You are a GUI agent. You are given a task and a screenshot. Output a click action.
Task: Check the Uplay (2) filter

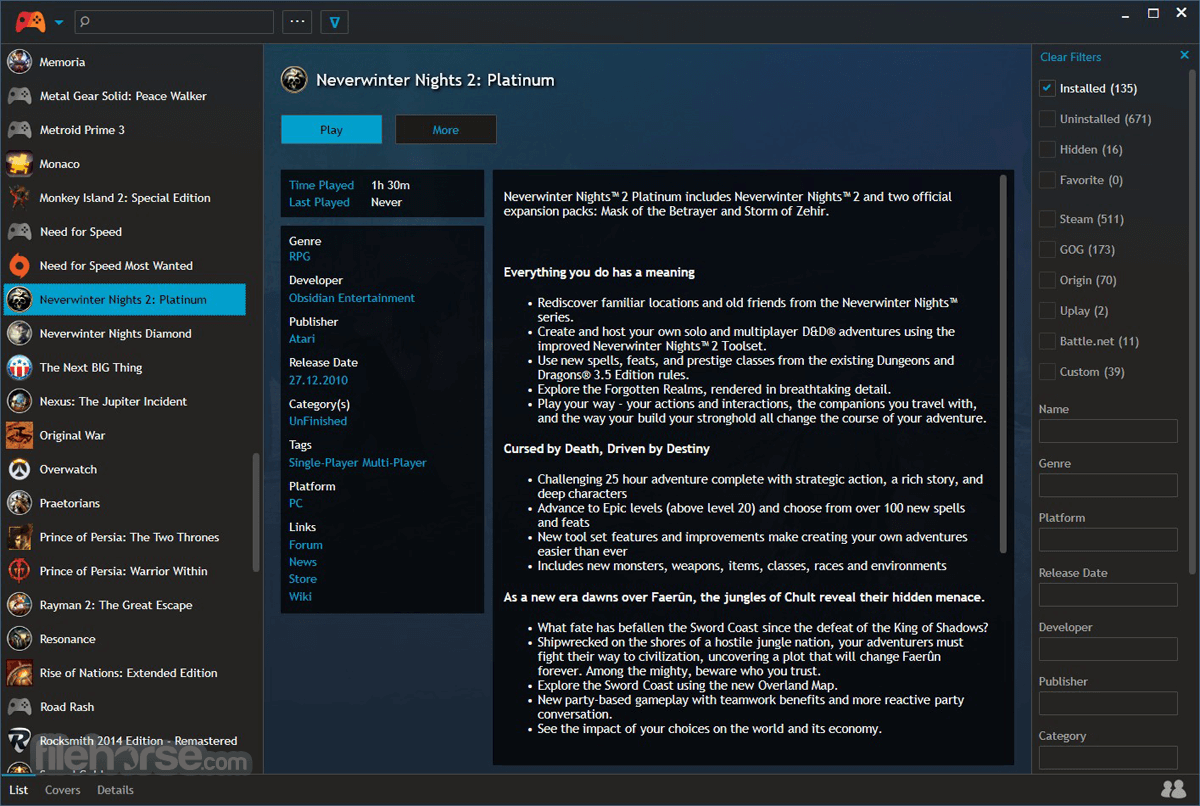point(1047,310)
